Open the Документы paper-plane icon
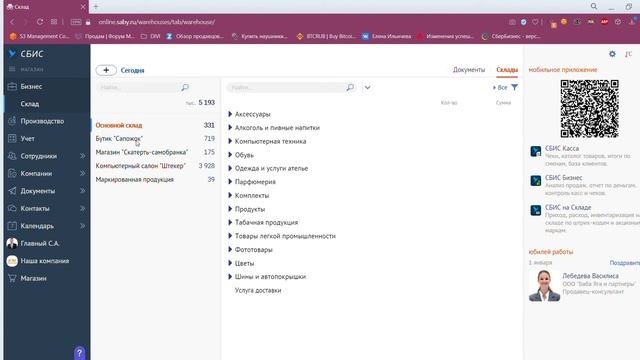This screenshot has width=640, height=360. click(x=12, y=191)
